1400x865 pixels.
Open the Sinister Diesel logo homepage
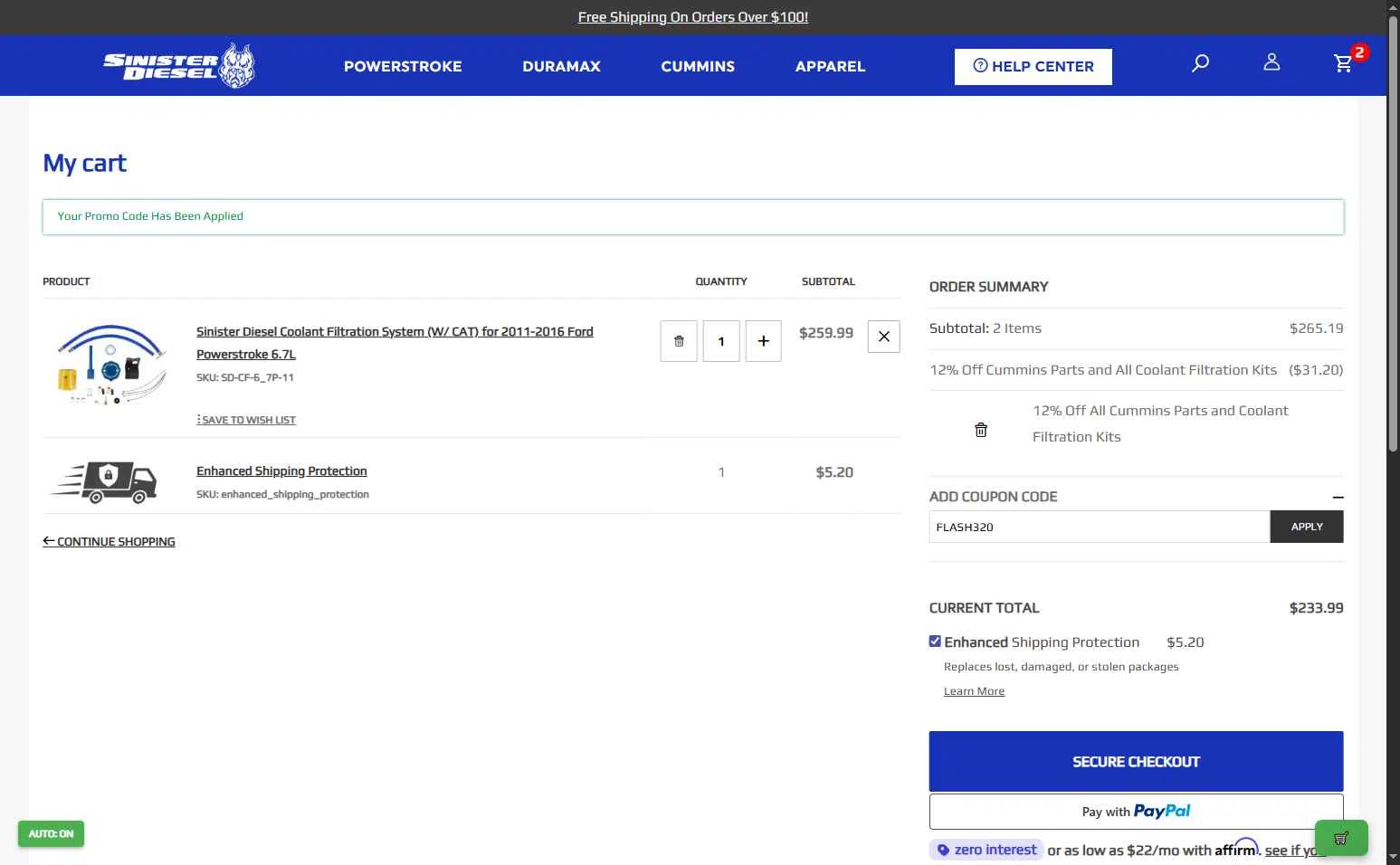[x=179, y=65]
